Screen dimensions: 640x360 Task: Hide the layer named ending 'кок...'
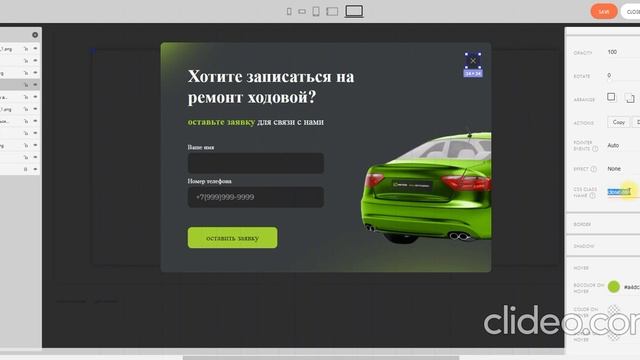point(35,121)
